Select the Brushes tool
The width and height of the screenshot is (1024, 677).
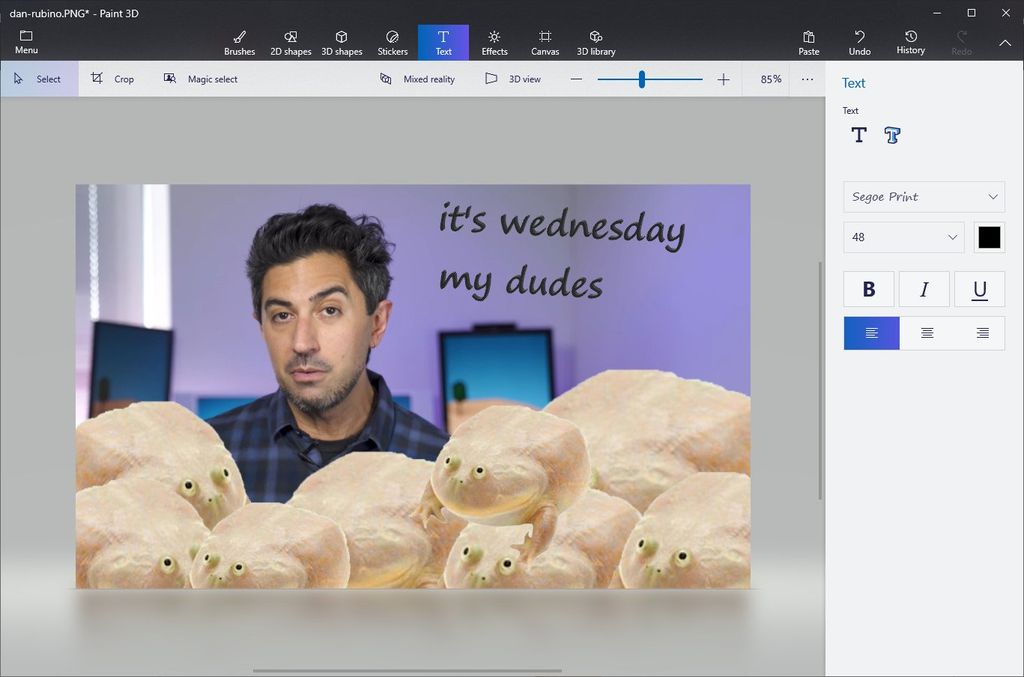239,41
